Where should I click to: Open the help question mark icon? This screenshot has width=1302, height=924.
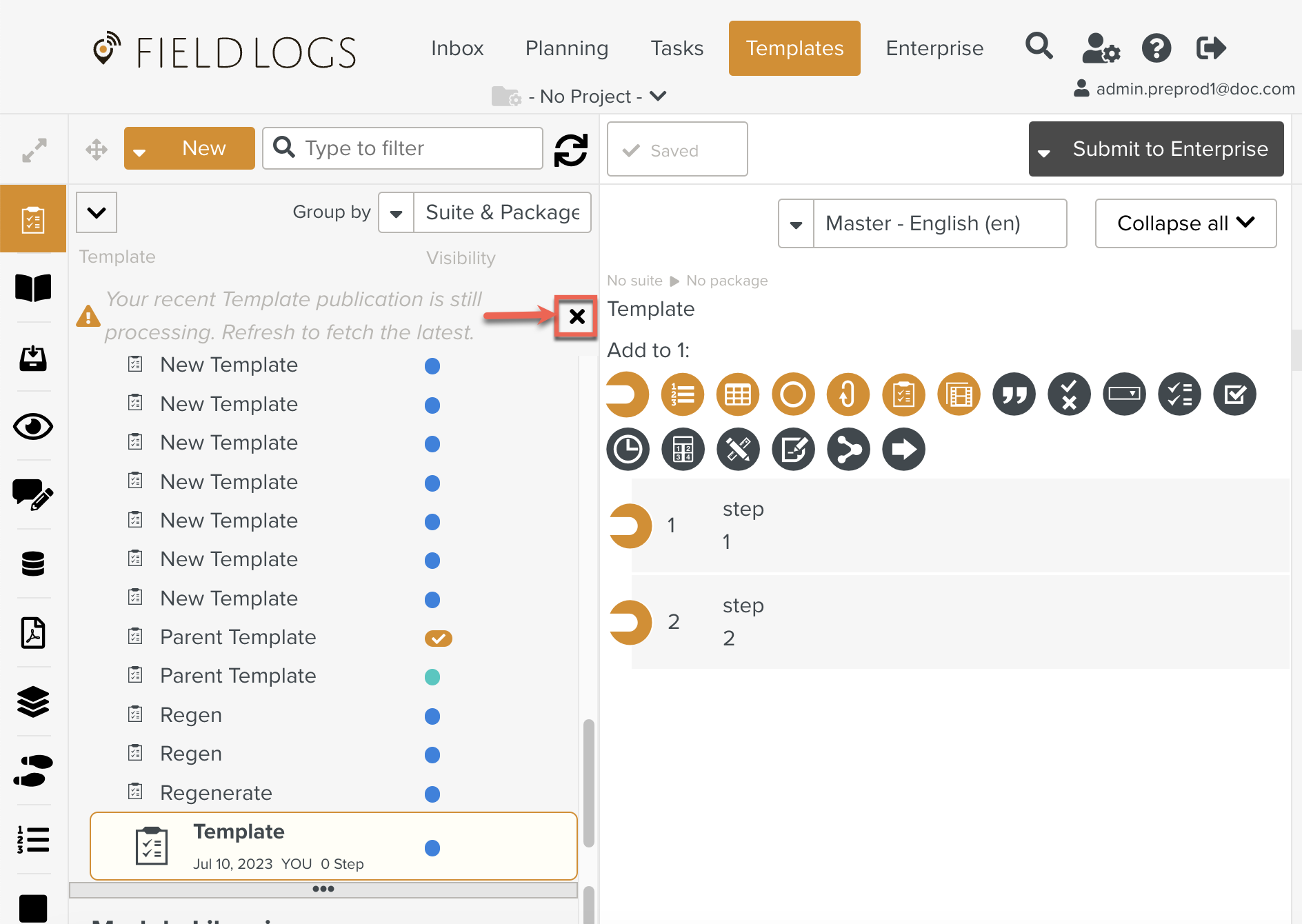[x=1156, y=48]
